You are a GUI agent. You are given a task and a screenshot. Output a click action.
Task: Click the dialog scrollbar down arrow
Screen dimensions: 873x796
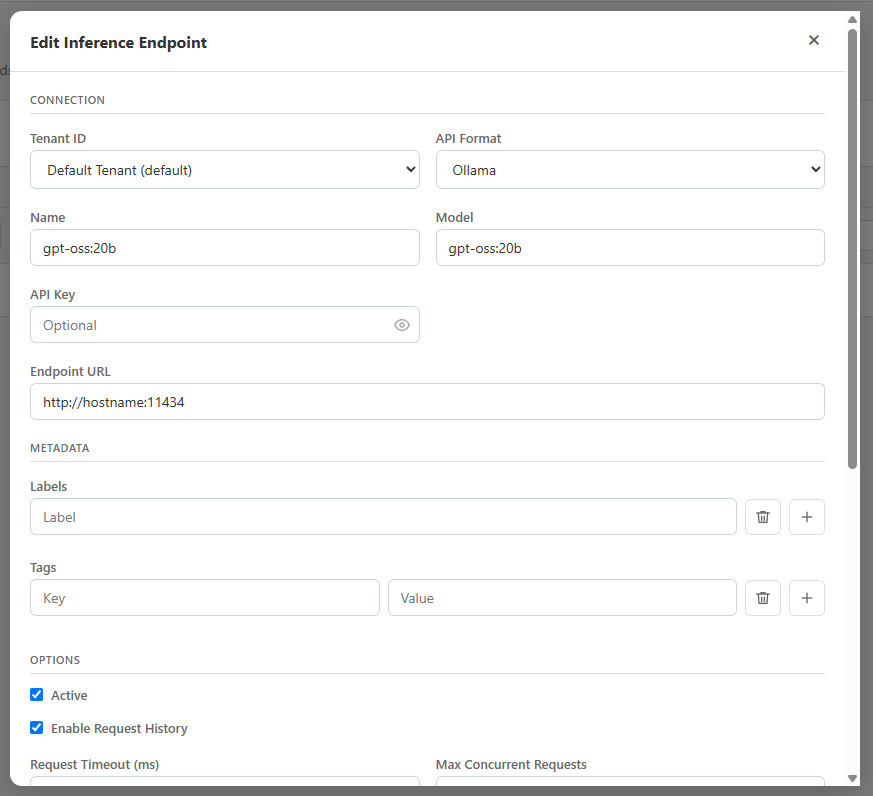tap(852, 778)
